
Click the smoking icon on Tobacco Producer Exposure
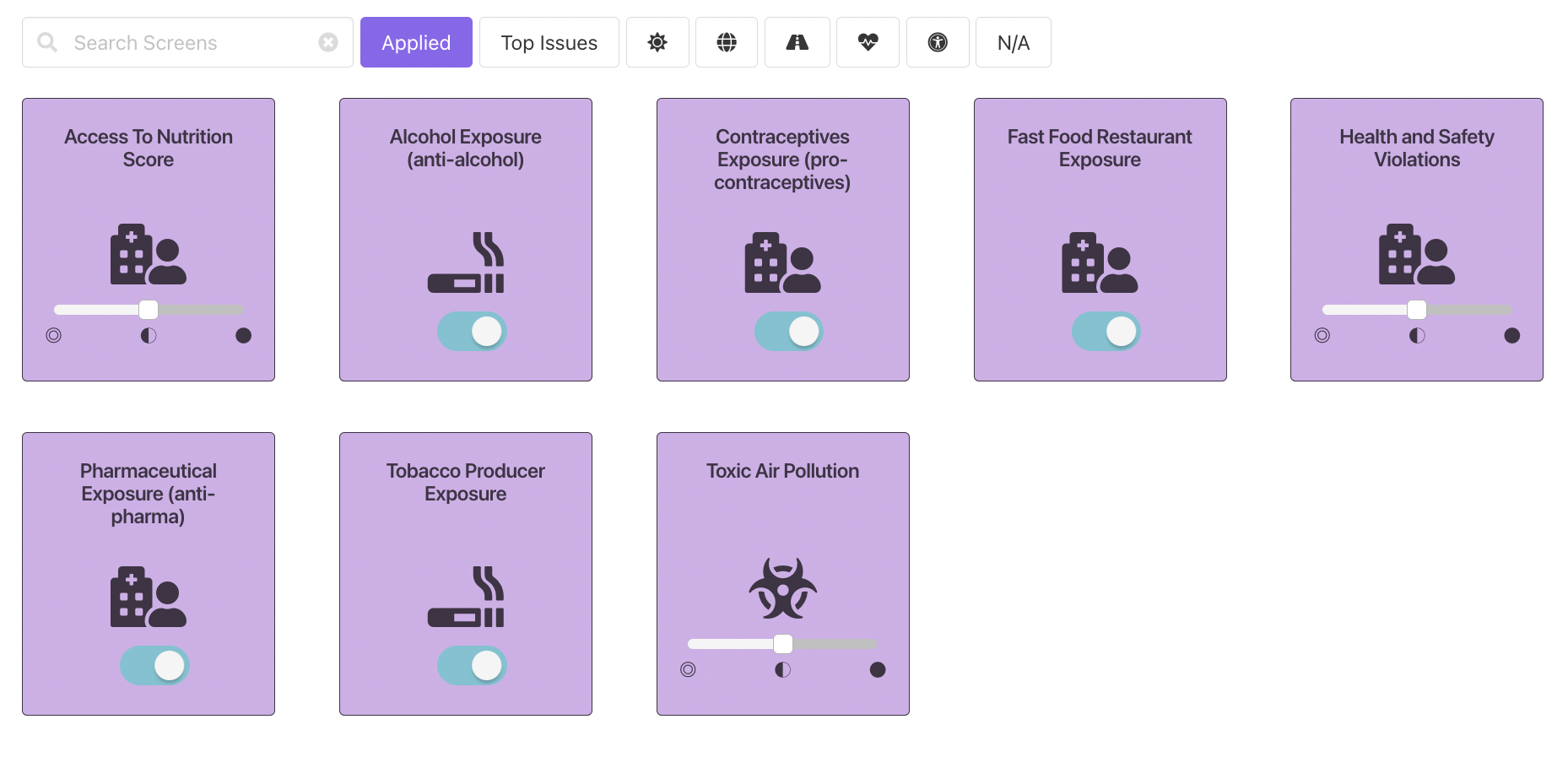pos(466,597)
